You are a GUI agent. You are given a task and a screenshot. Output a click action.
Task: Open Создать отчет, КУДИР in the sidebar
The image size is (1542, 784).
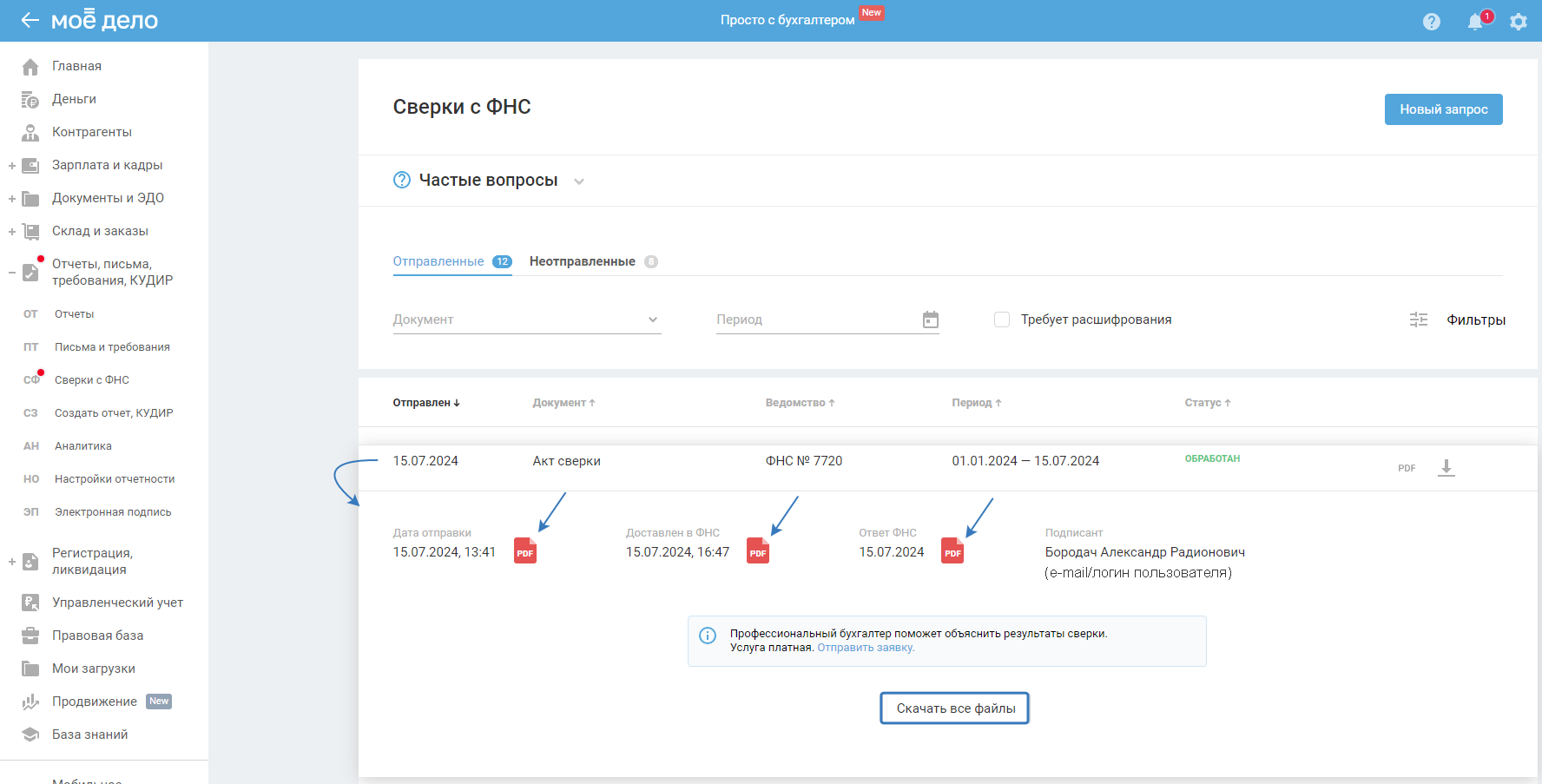[114, 413]
